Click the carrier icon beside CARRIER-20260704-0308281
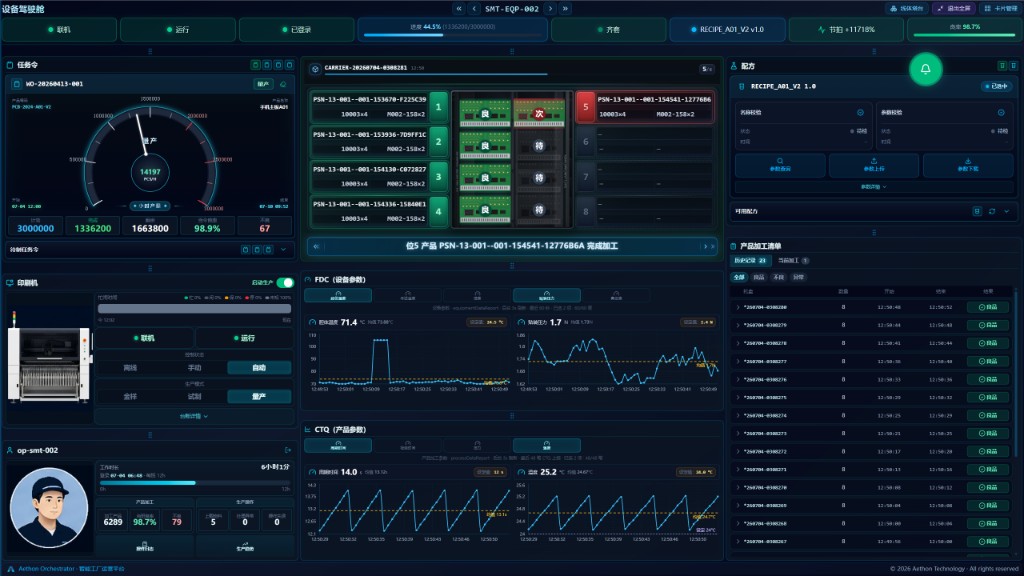This screenshot has height=576, width=1024. point(315,69)
